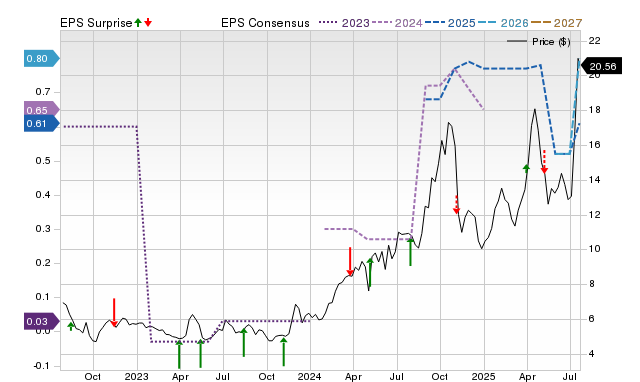
Task: Click the 0.5 left-axis label
Action: pos(42,161)
